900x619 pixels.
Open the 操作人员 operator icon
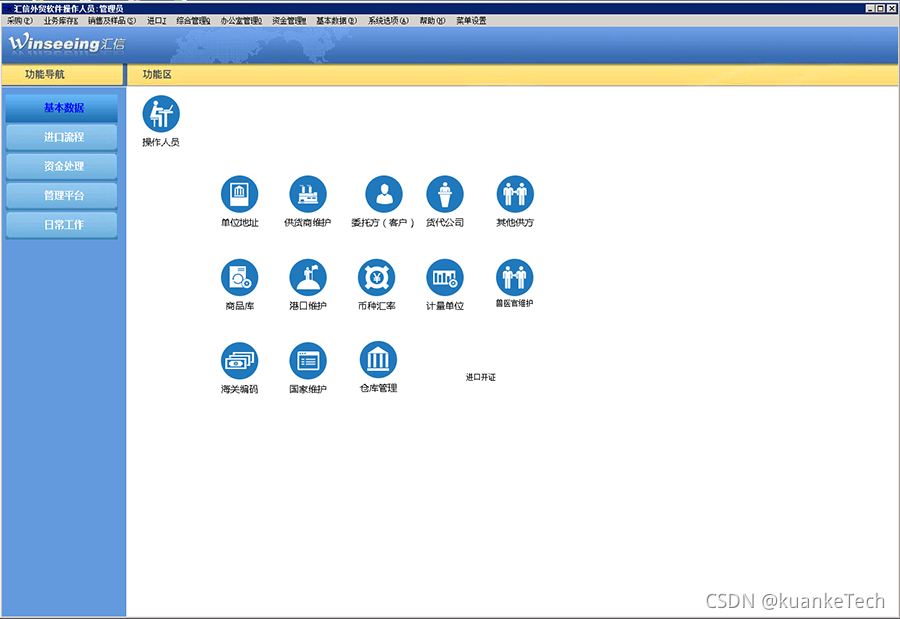click(161, 114)
